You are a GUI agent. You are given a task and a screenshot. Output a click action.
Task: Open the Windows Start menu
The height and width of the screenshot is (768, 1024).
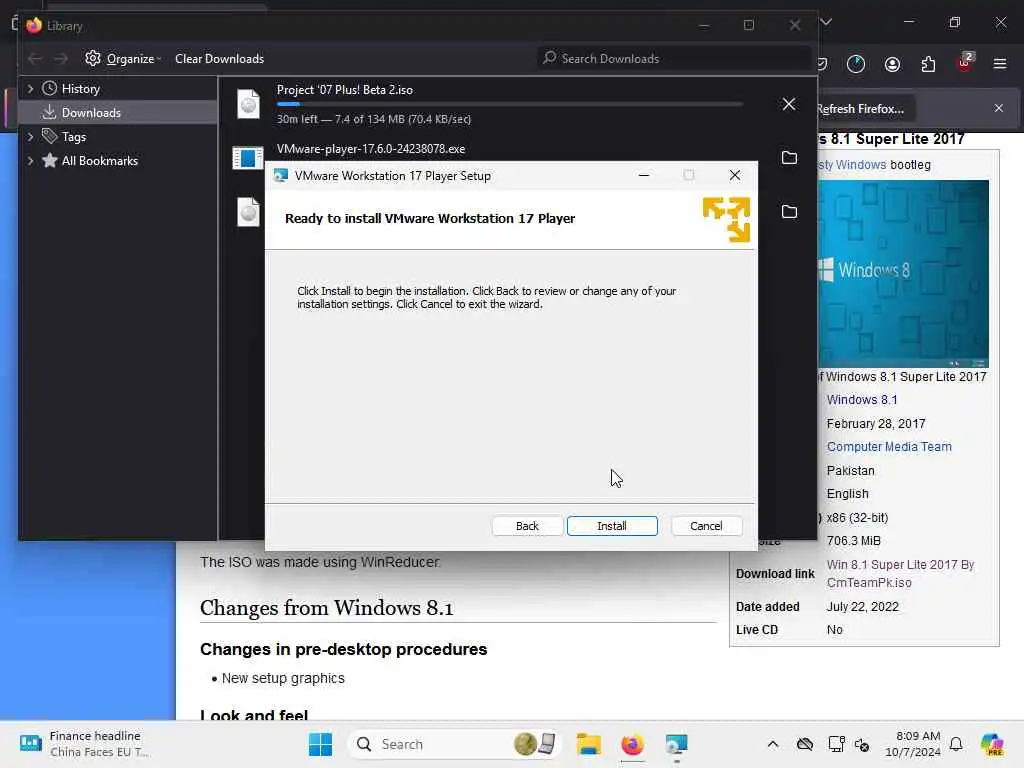coord(320,744)
